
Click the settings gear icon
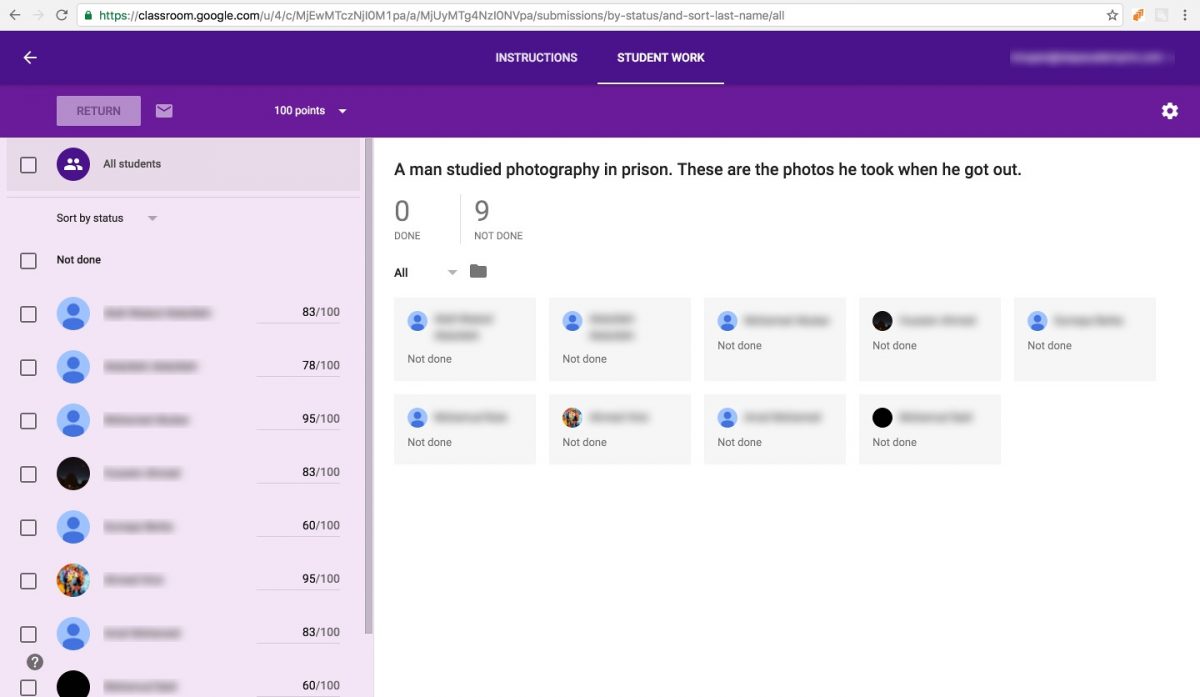(x=1170, y=110)
